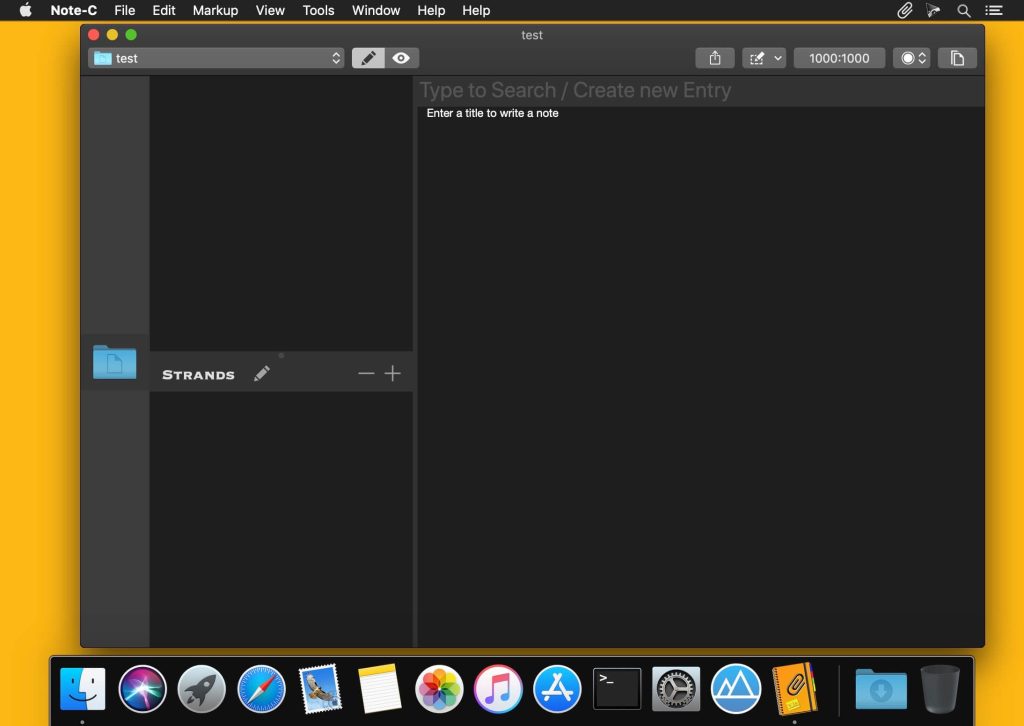Open the test folder dropdown
The image size is (1024, 726).
[216, 58]
